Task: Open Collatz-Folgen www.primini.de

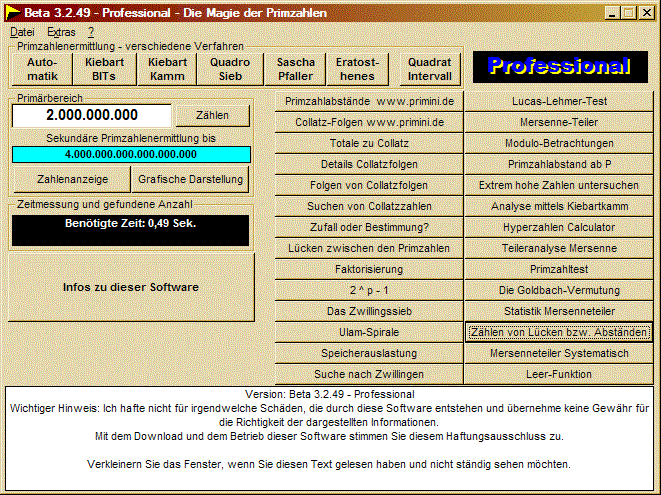Action: click(x=369, y=123)
